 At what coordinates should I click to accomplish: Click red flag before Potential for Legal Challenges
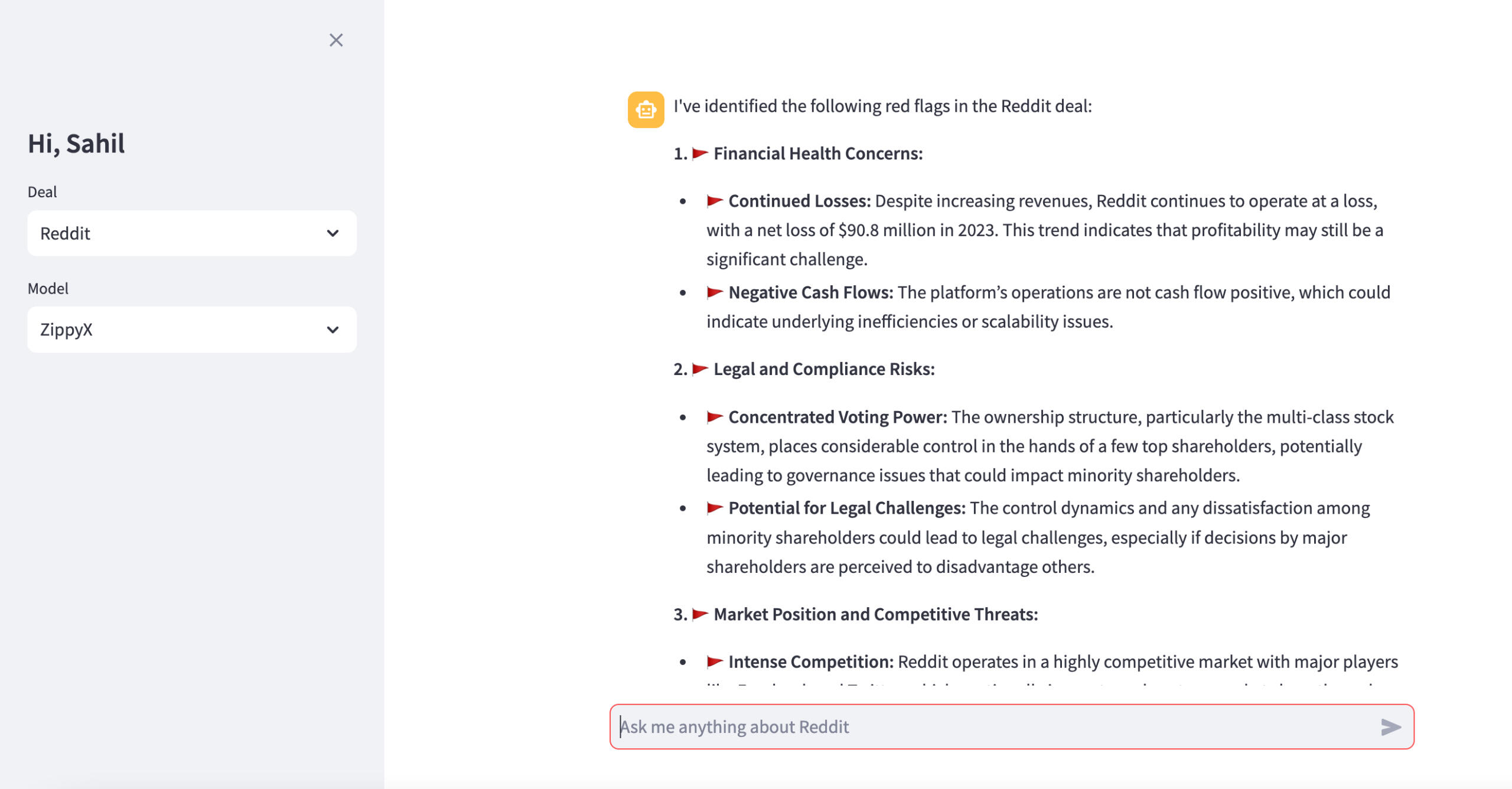pyautogui.click(x=715, y=508)
